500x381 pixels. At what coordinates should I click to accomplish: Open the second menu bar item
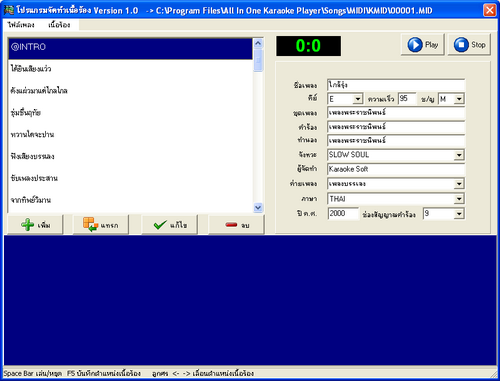(59, 25)
